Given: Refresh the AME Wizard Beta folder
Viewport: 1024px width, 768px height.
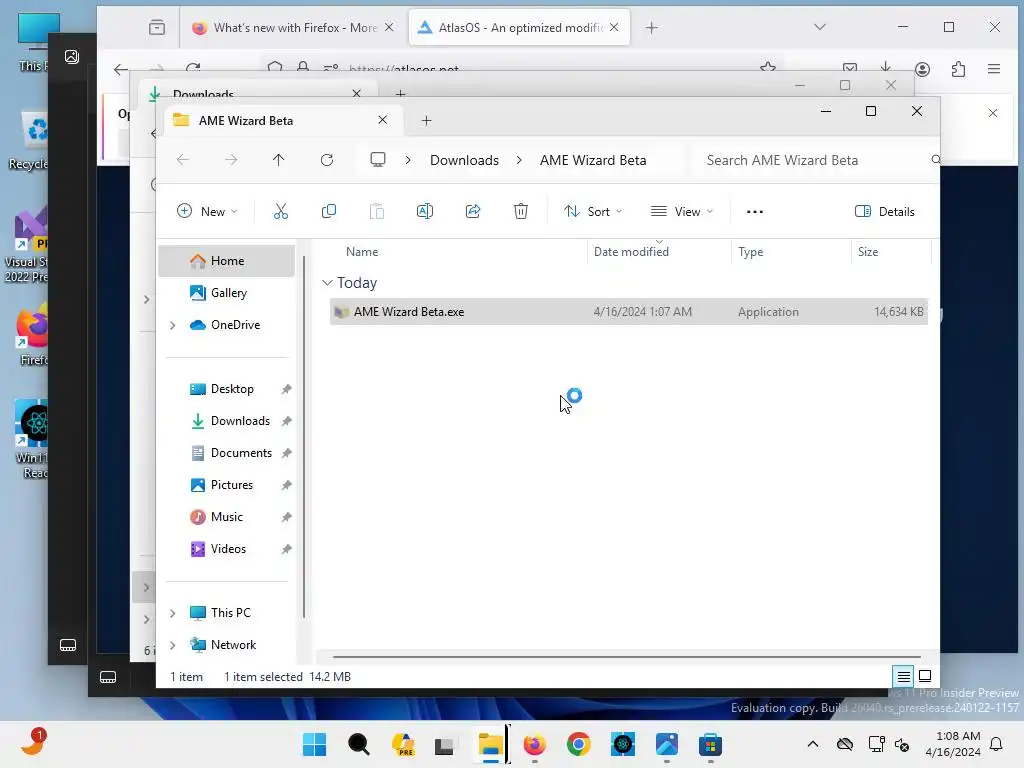Looking at the screenshot, I should 327,160.
